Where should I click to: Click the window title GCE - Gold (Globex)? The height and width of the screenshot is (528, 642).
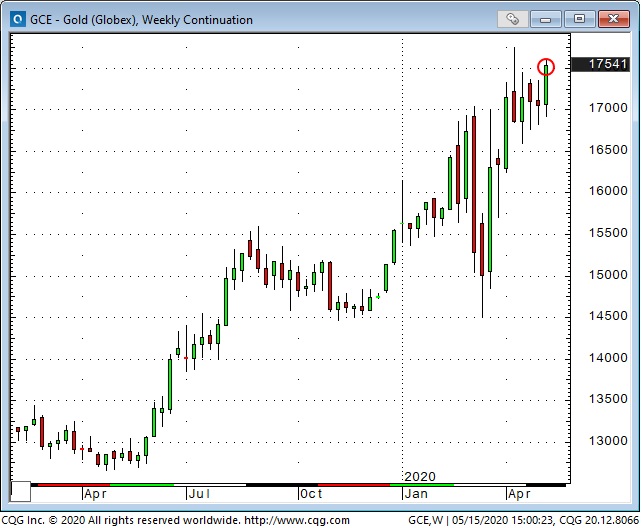(x=141, y=20)
